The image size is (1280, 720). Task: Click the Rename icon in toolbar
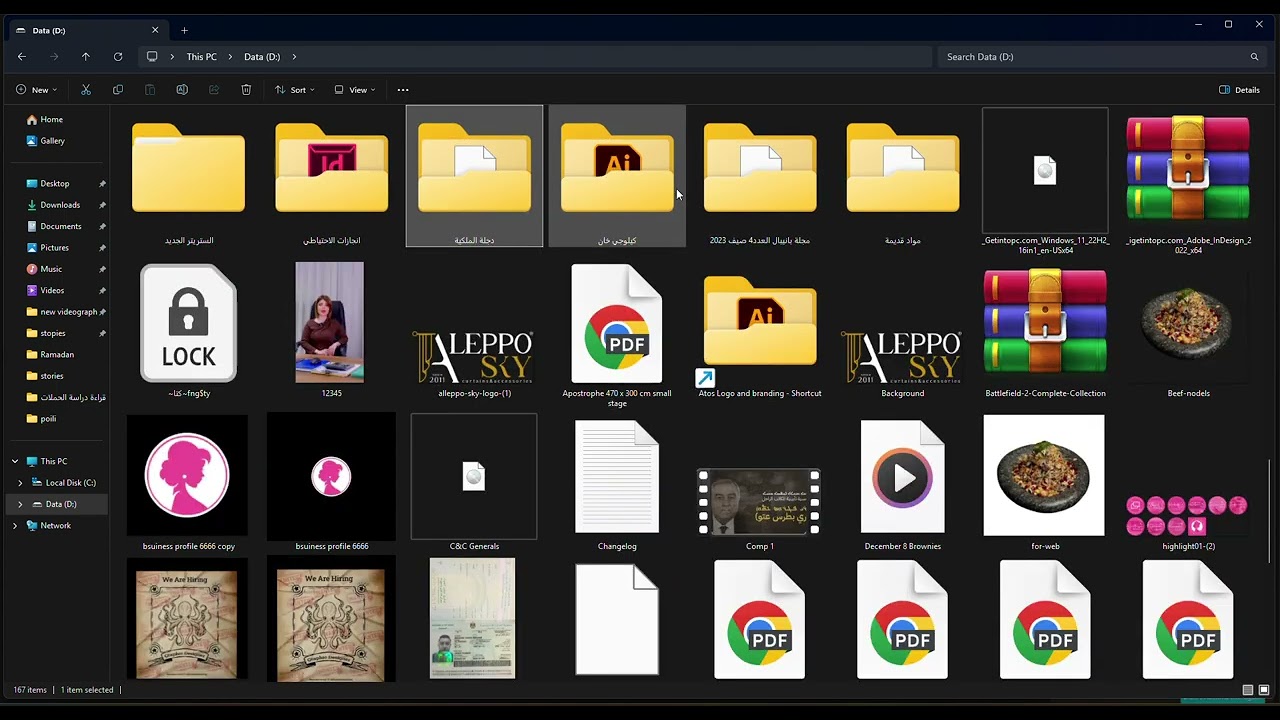pyautogui.click(x=182, y=90)
